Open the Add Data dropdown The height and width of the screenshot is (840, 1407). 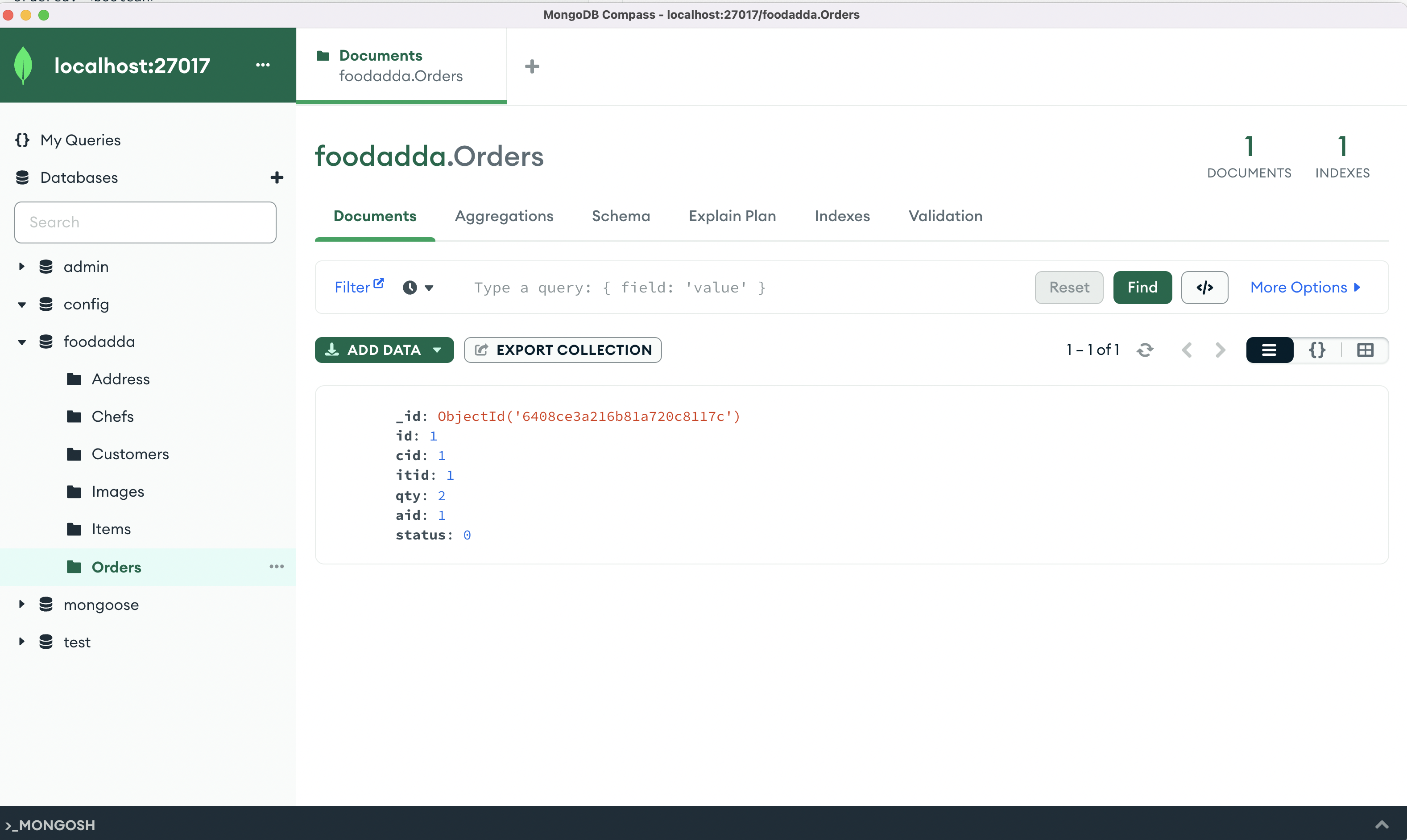pyautogui.click(x=384, y=350)
